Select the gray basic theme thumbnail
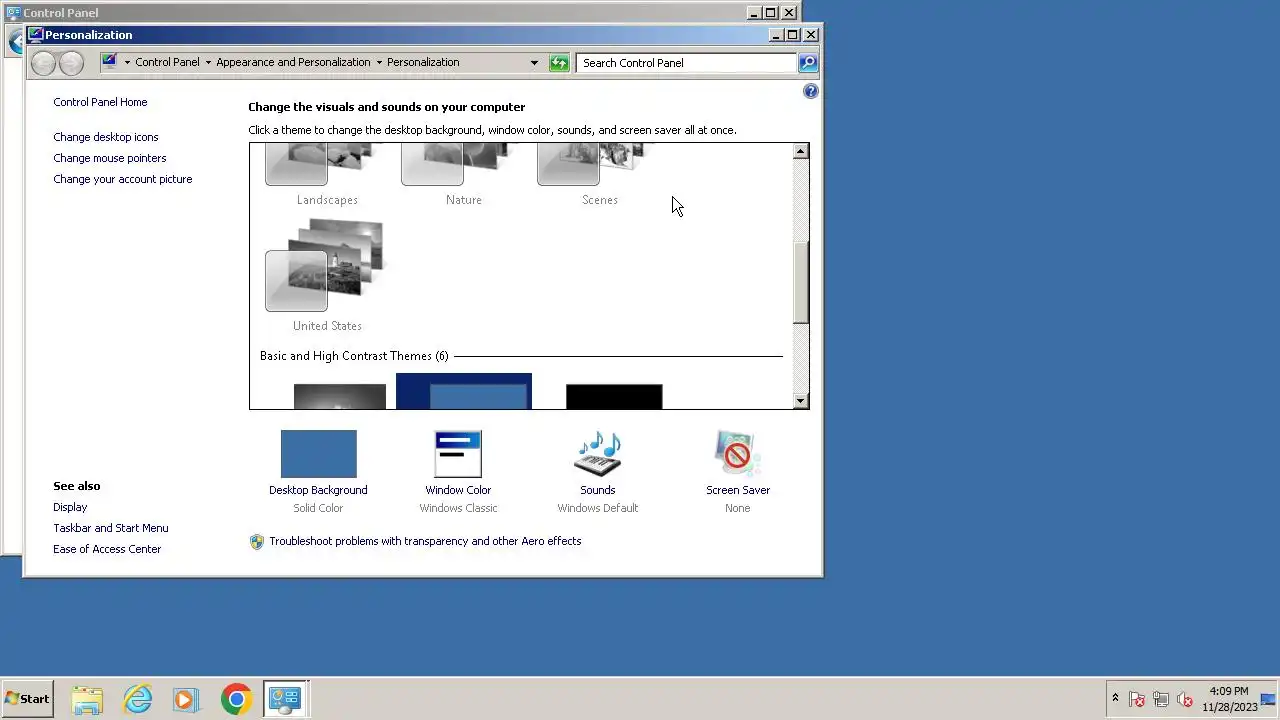1280x720 pixels. (x=340, y=397)
